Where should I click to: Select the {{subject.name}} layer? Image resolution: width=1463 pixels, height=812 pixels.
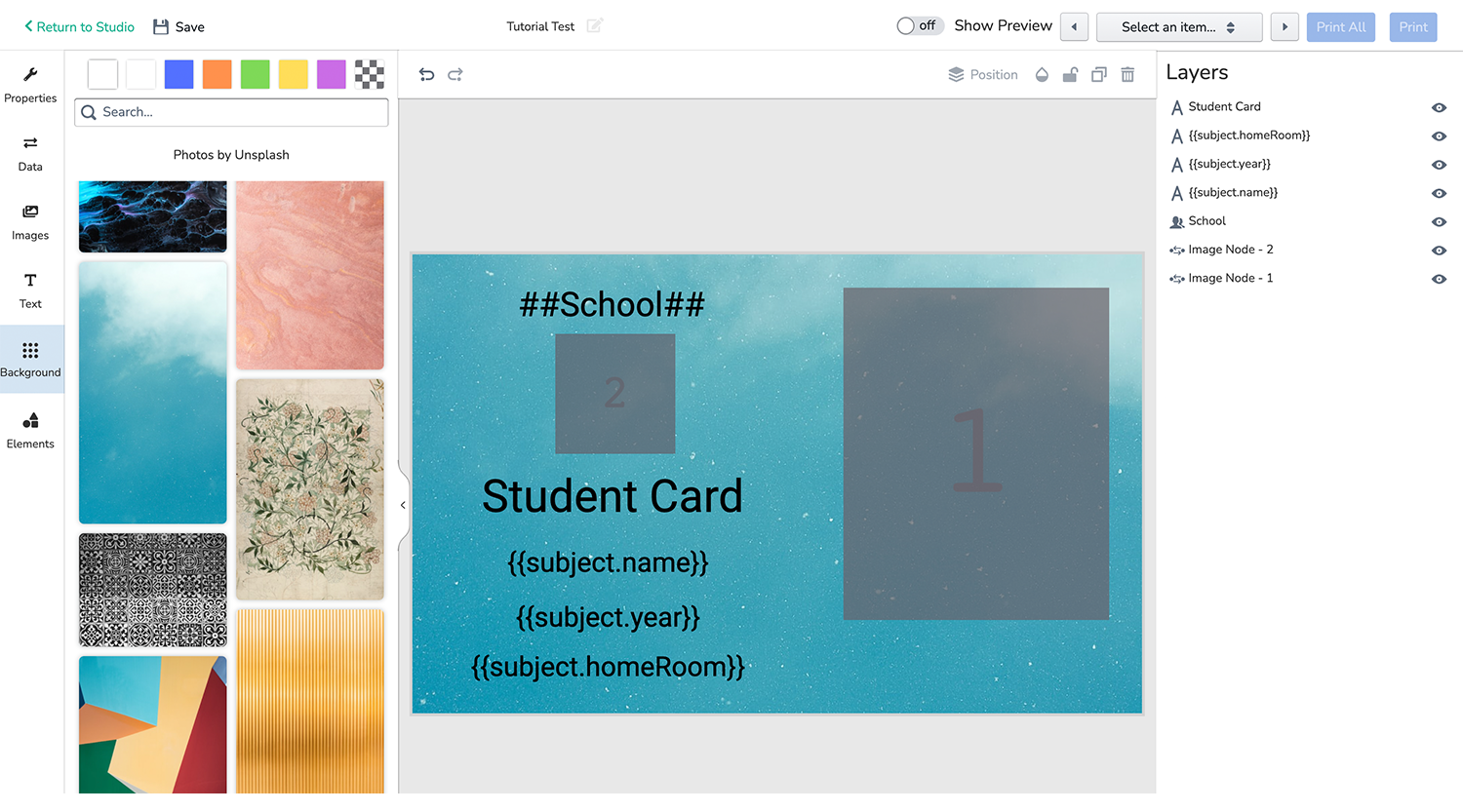pyautogui.click(x=1233, y=192)
